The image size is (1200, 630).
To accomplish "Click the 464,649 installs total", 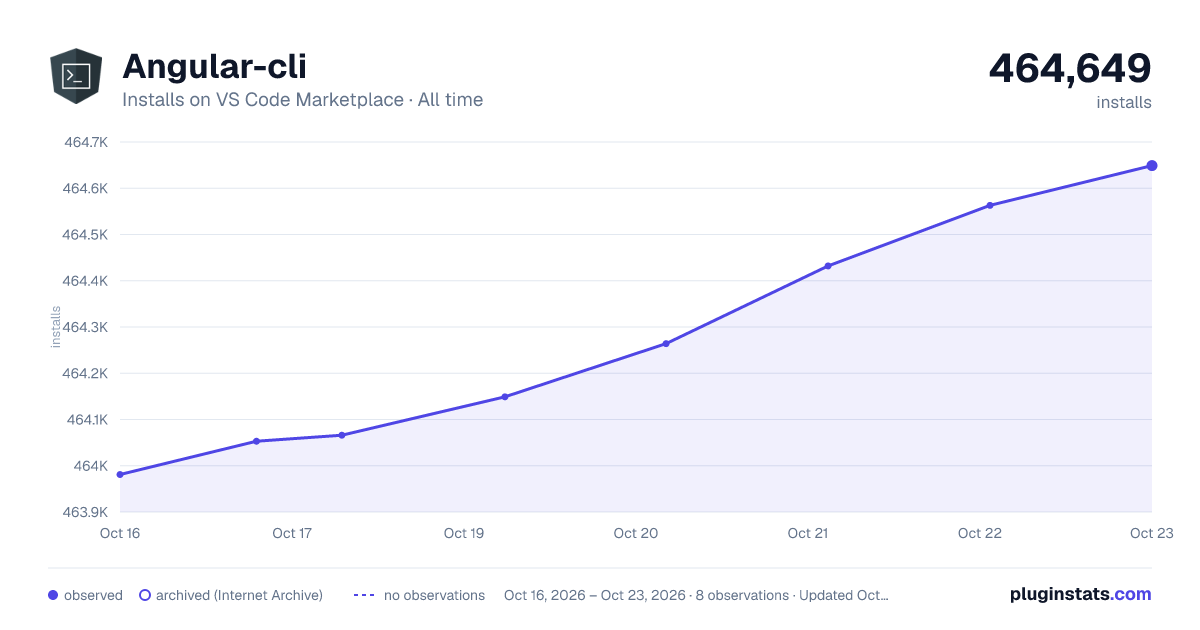I will click(x=1070, y=68).
